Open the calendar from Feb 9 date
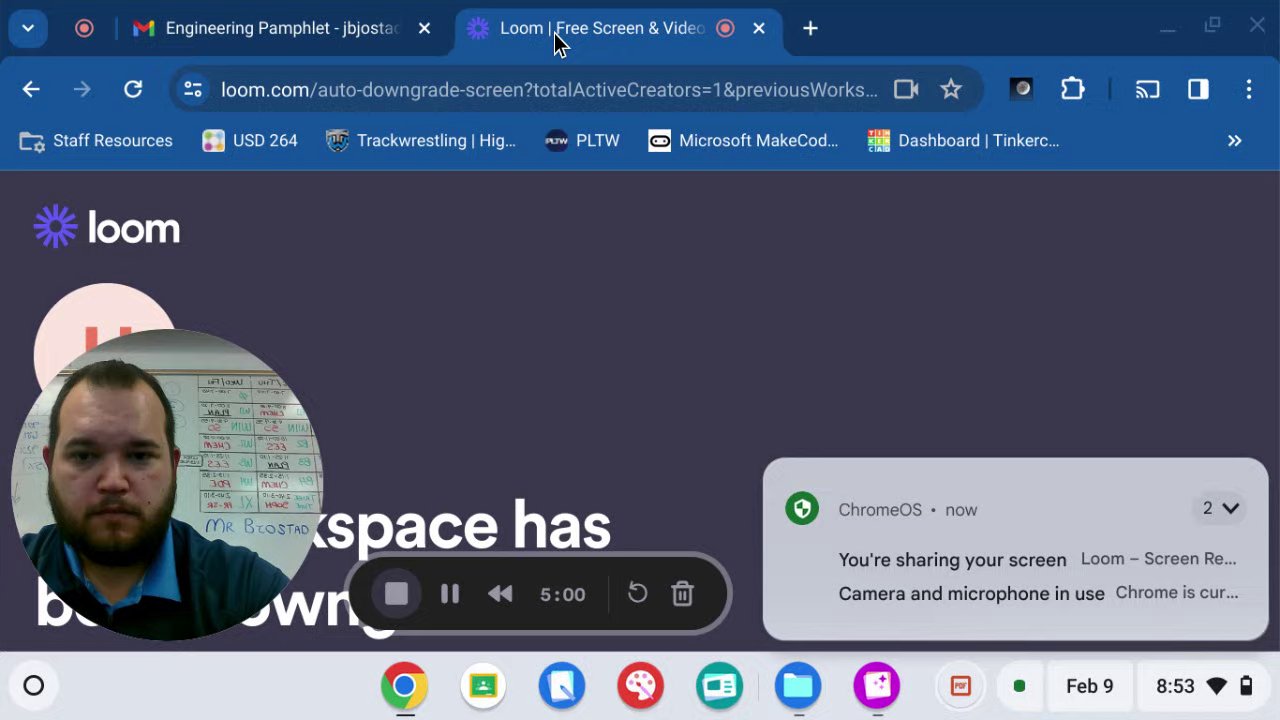The image size is (1280, 720). tap(1090, 686)
